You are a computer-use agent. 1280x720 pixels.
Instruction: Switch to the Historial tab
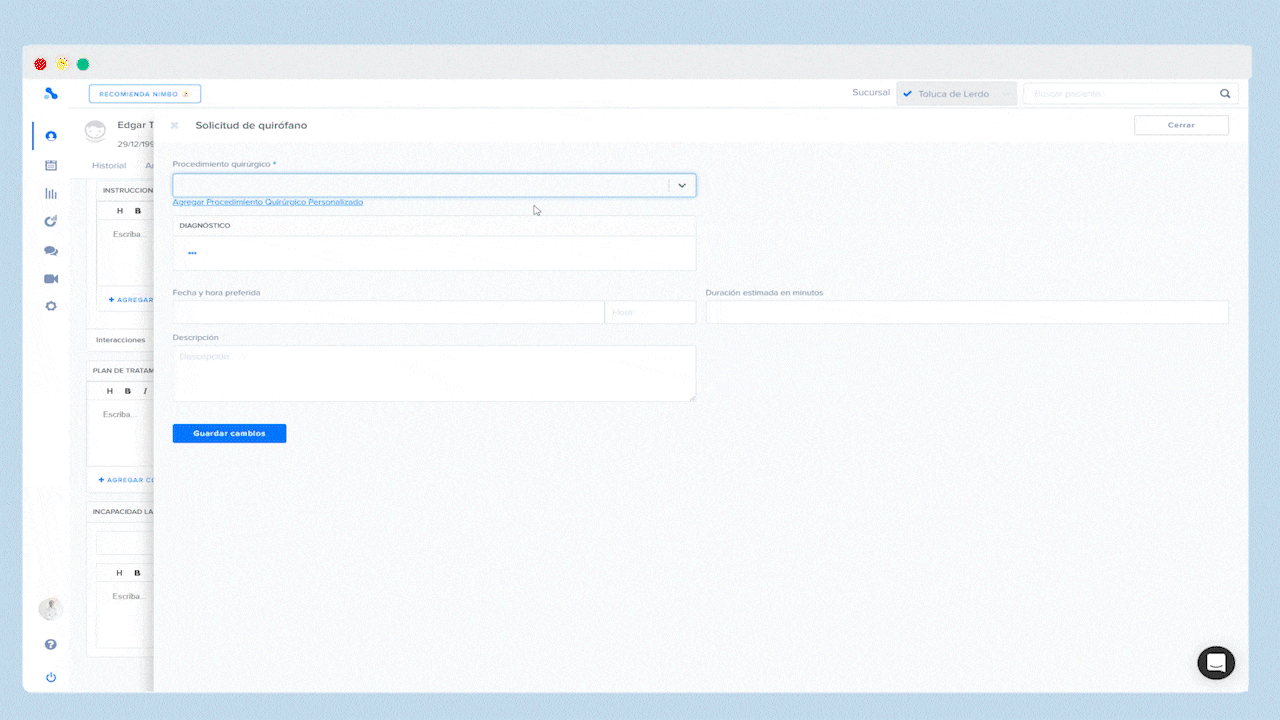[x=109, y=166]
